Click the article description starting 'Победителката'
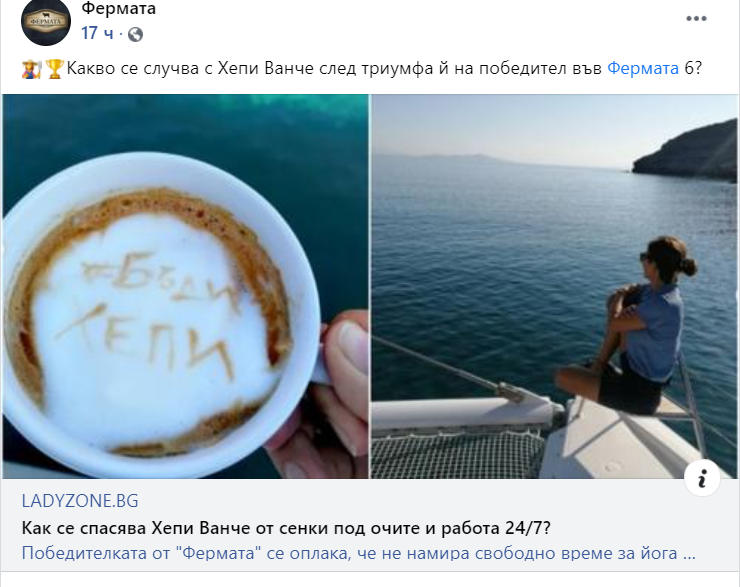The height and width of the screenshot is (587, 740). click(x=359, y=553)
